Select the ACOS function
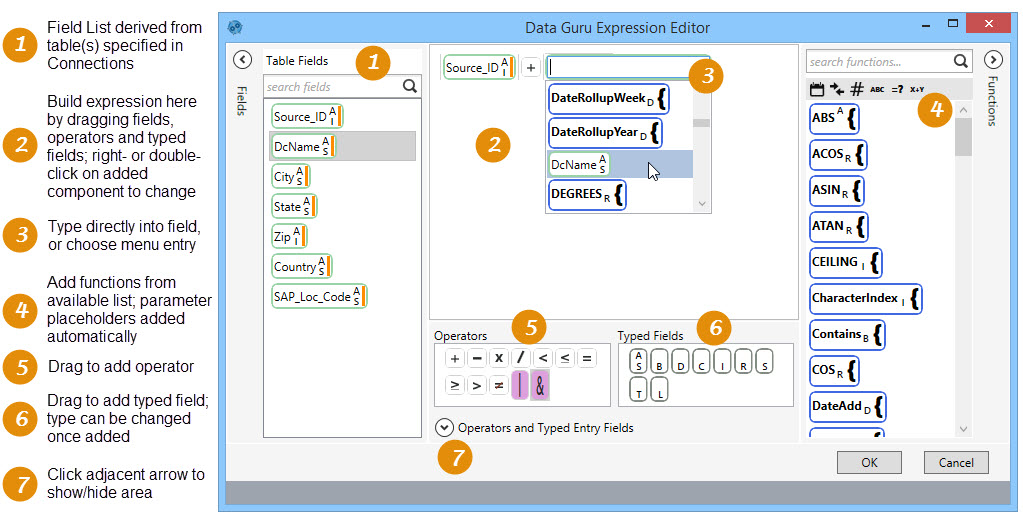 pyautogui.click(x=838, y=155)
